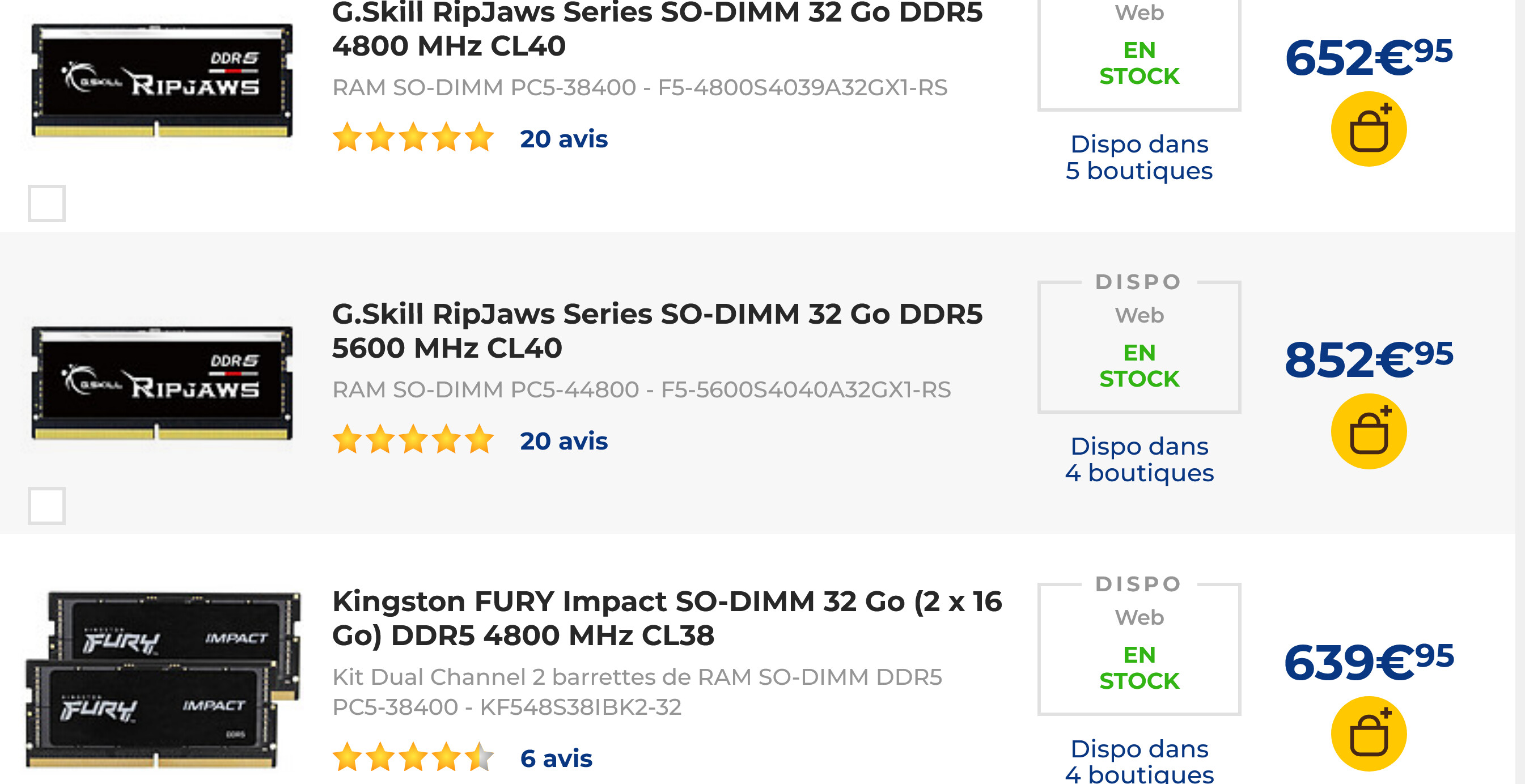
Task: View 20 avis for RipJaws 5600 MHz
Action: [x=563, y=441]
